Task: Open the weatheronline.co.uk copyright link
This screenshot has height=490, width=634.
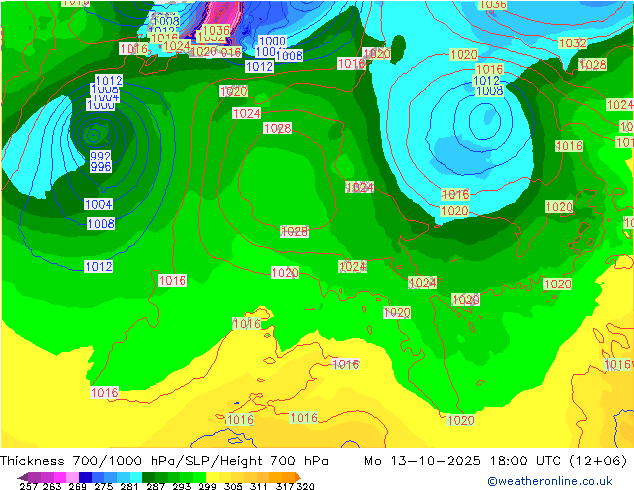Action: click(549, 481)
